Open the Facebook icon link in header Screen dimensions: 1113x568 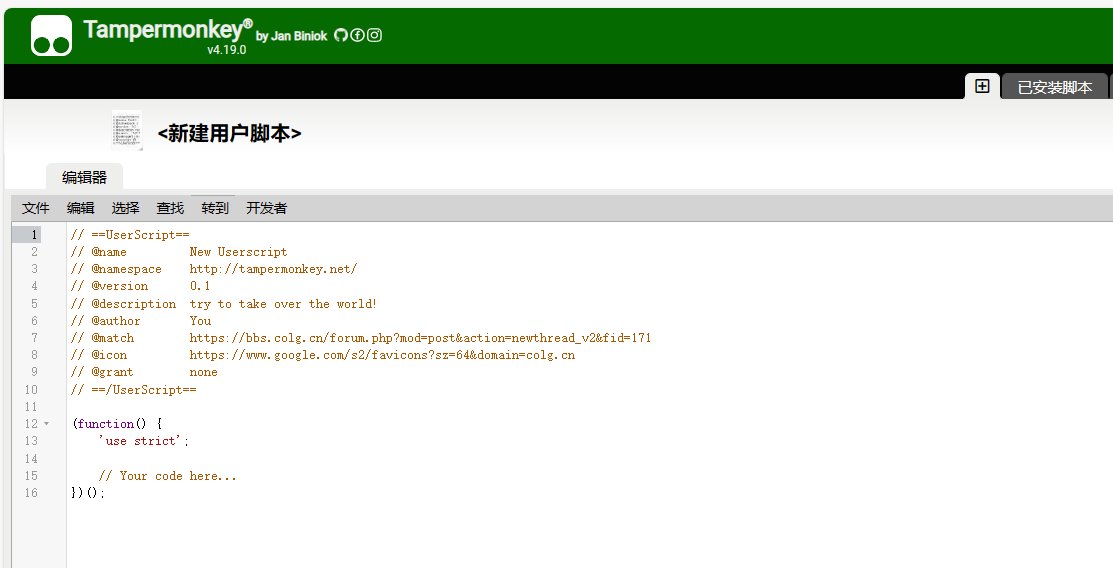[x=358, y=35]
